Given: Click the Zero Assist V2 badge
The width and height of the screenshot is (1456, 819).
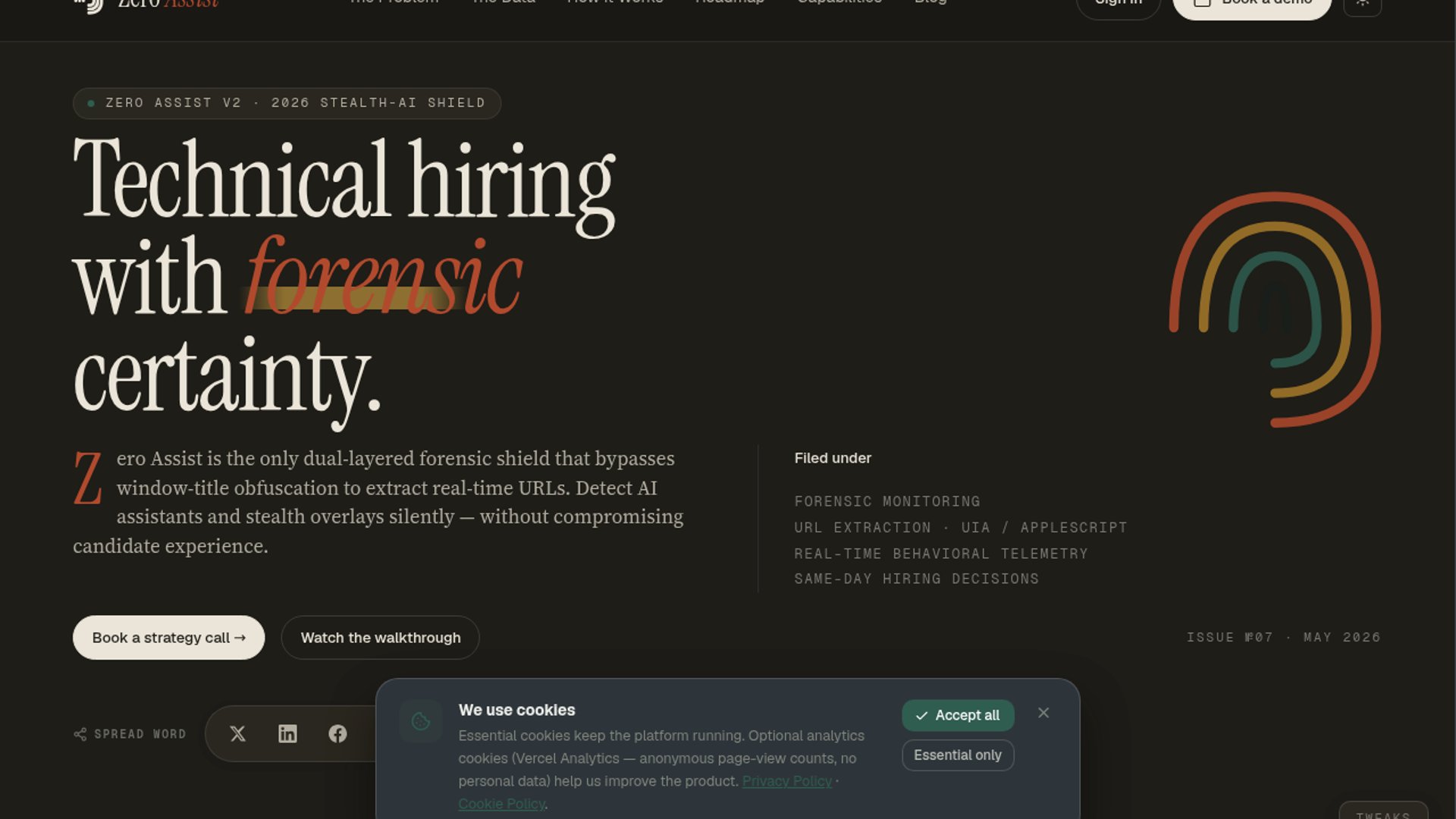Looking at the screenshot, I should (x=287, y=103).
